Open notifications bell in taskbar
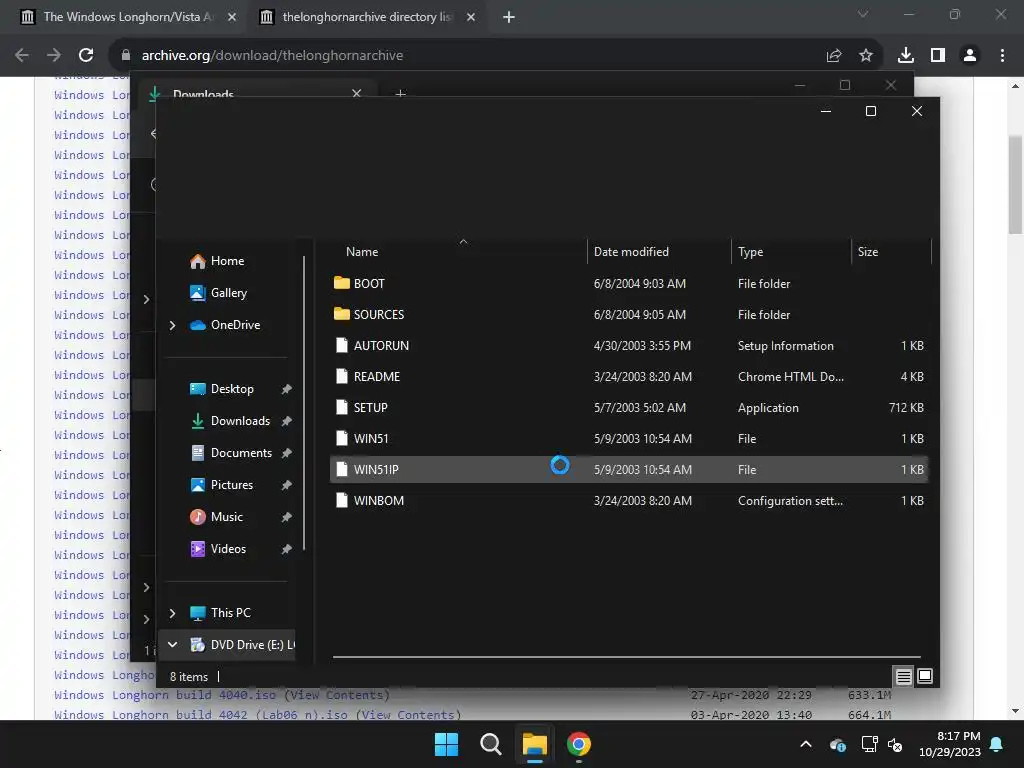 (997, 744)
